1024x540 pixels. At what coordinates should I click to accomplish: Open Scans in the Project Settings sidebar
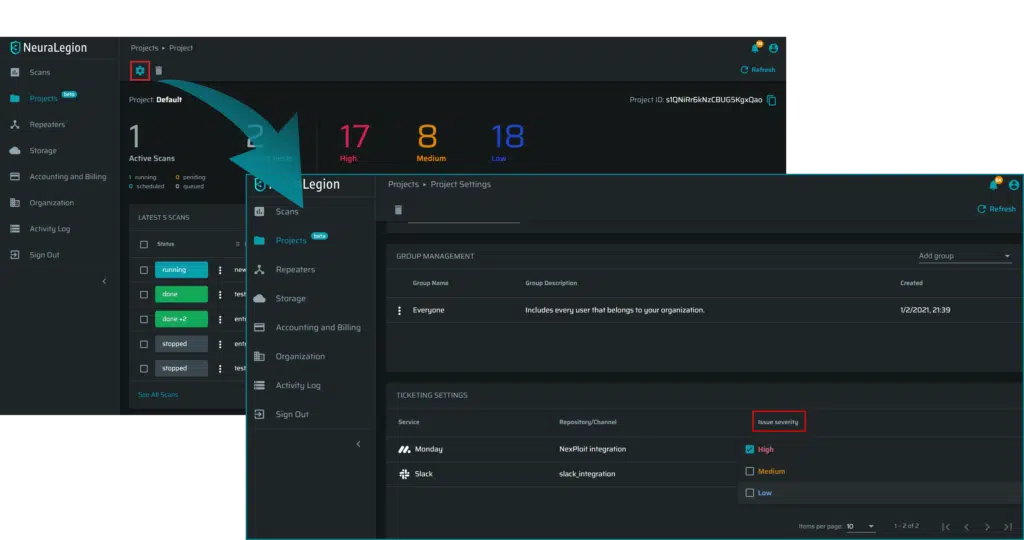point(287,212)
